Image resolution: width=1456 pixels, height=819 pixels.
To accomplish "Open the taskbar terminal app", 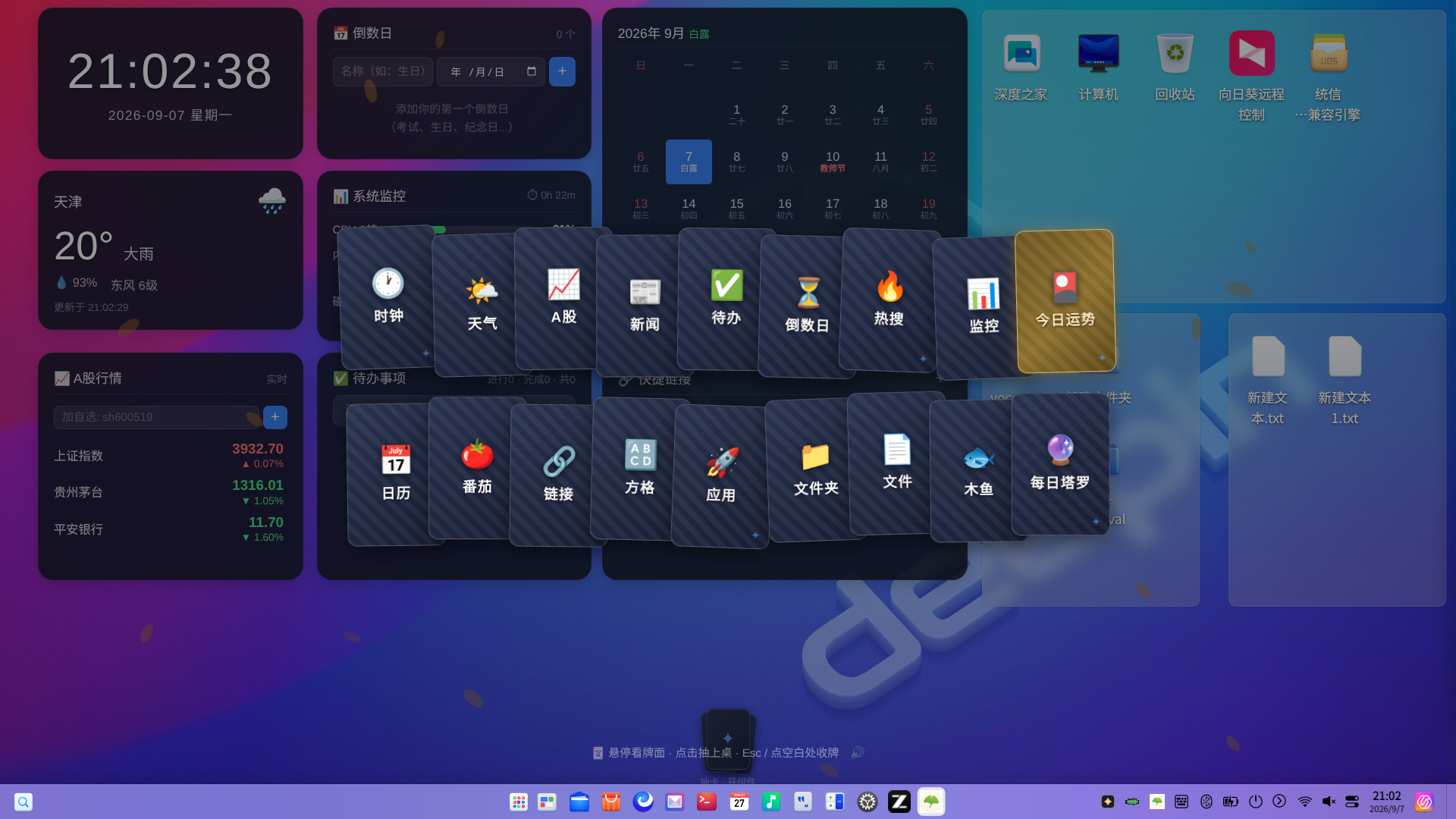I will 707,802.
